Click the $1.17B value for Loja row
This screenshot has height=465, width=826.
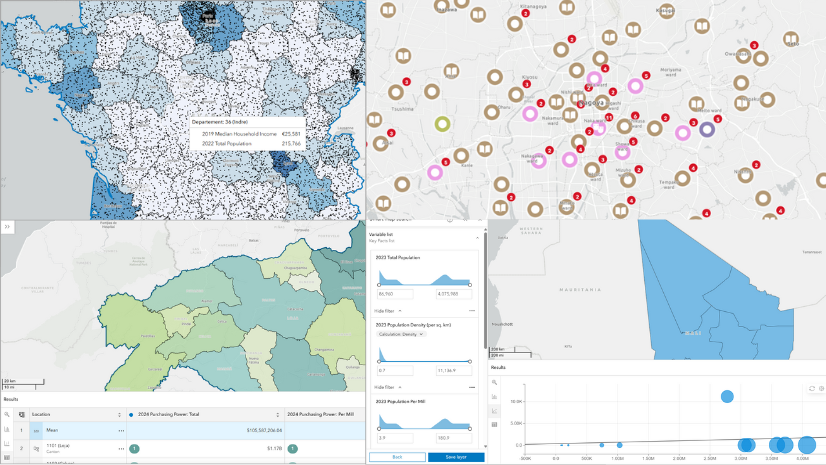pos(275,449)
